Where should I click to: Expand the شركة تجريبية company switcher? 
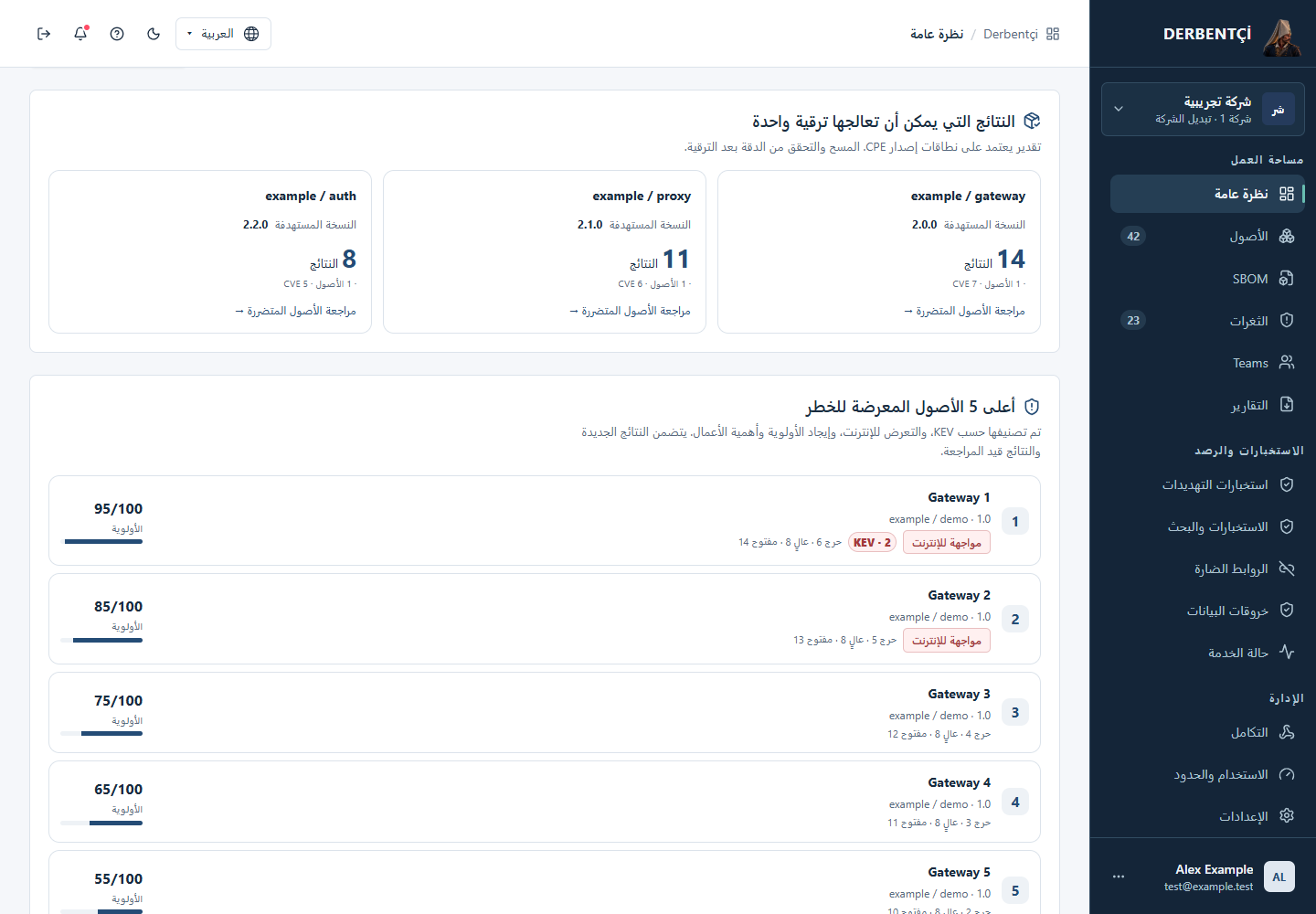click(1203, 110)
